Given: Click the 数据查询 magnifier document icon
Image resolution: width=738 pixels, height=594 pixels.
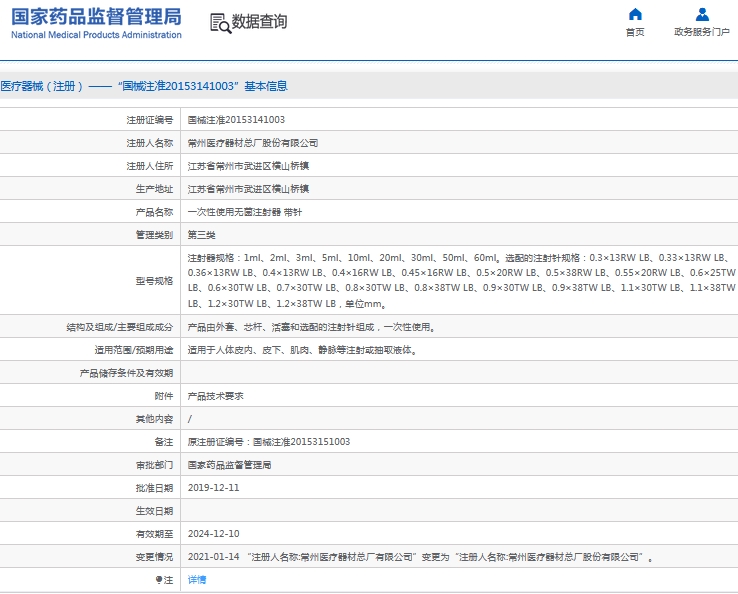Looking at the screenshot, I should (x=220, y=23).
